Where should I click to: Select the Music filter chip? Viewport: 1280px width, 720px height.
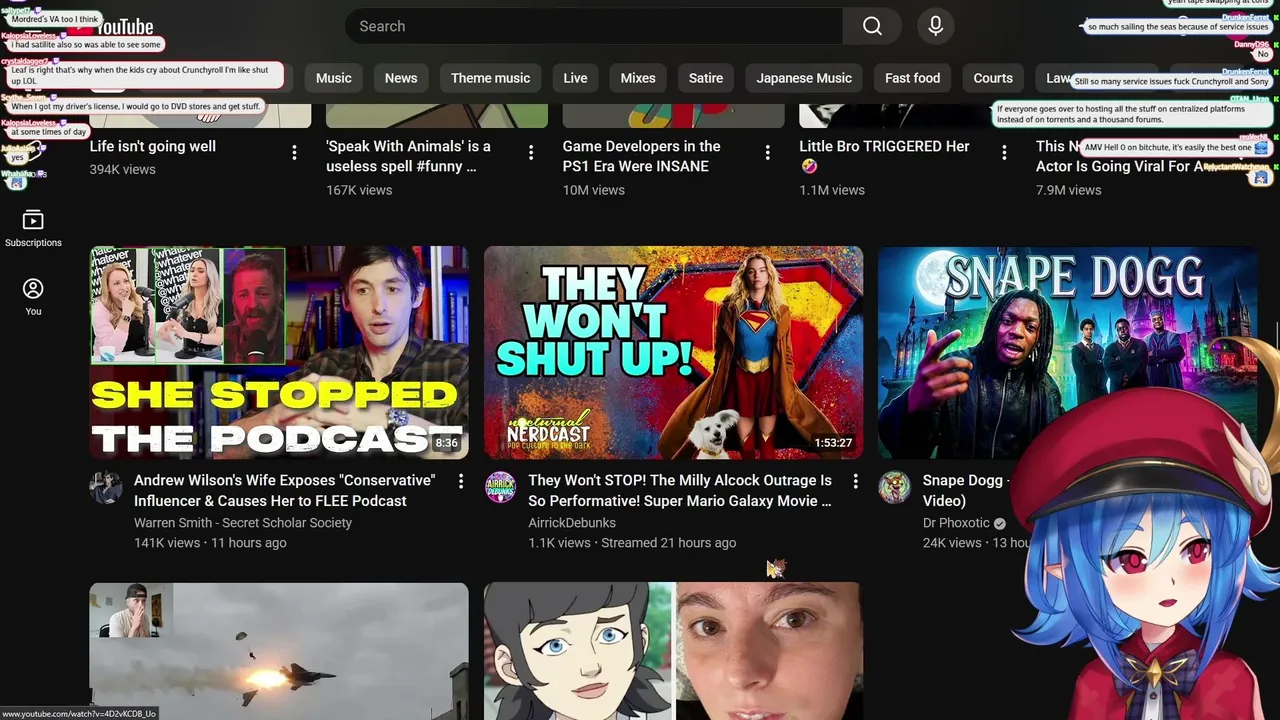point(334,78)
